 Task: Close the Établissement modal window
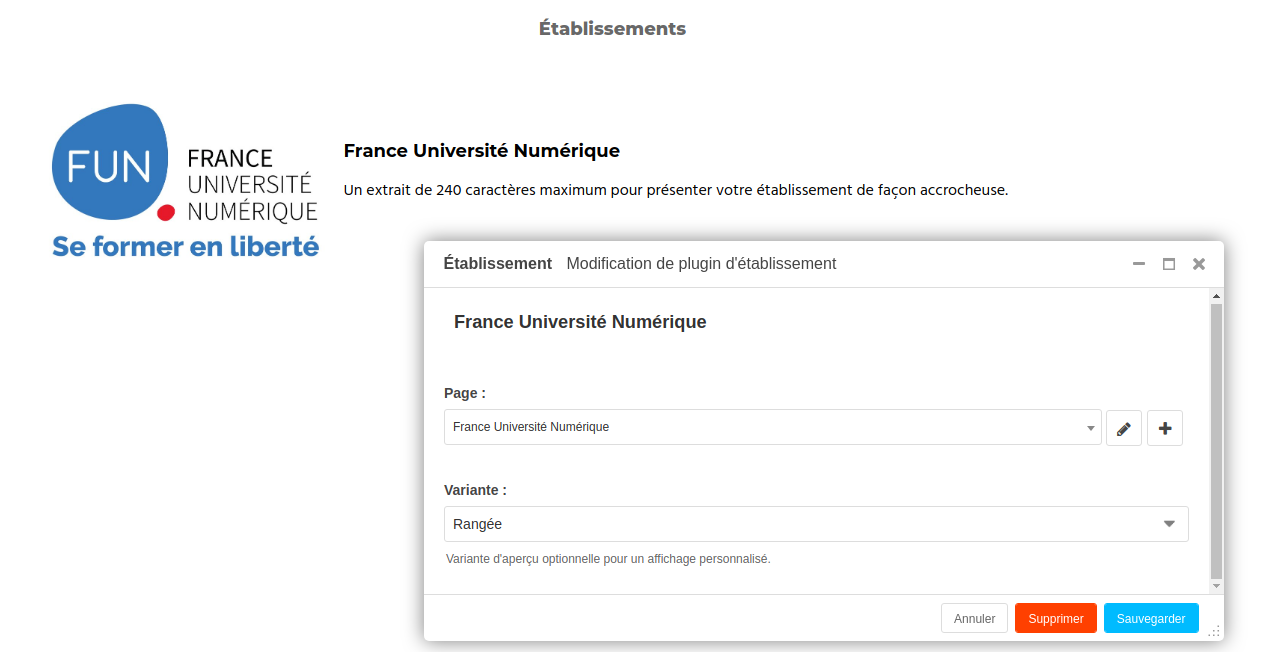1199,264
